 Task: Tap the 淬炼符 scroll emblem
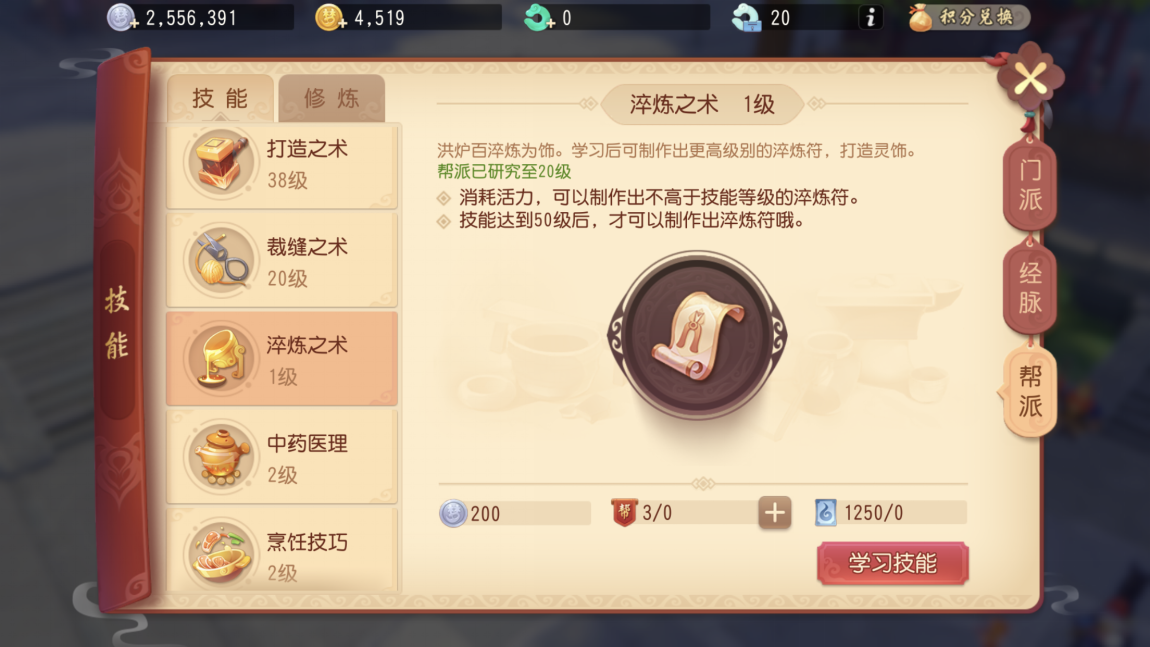point(697,335)
